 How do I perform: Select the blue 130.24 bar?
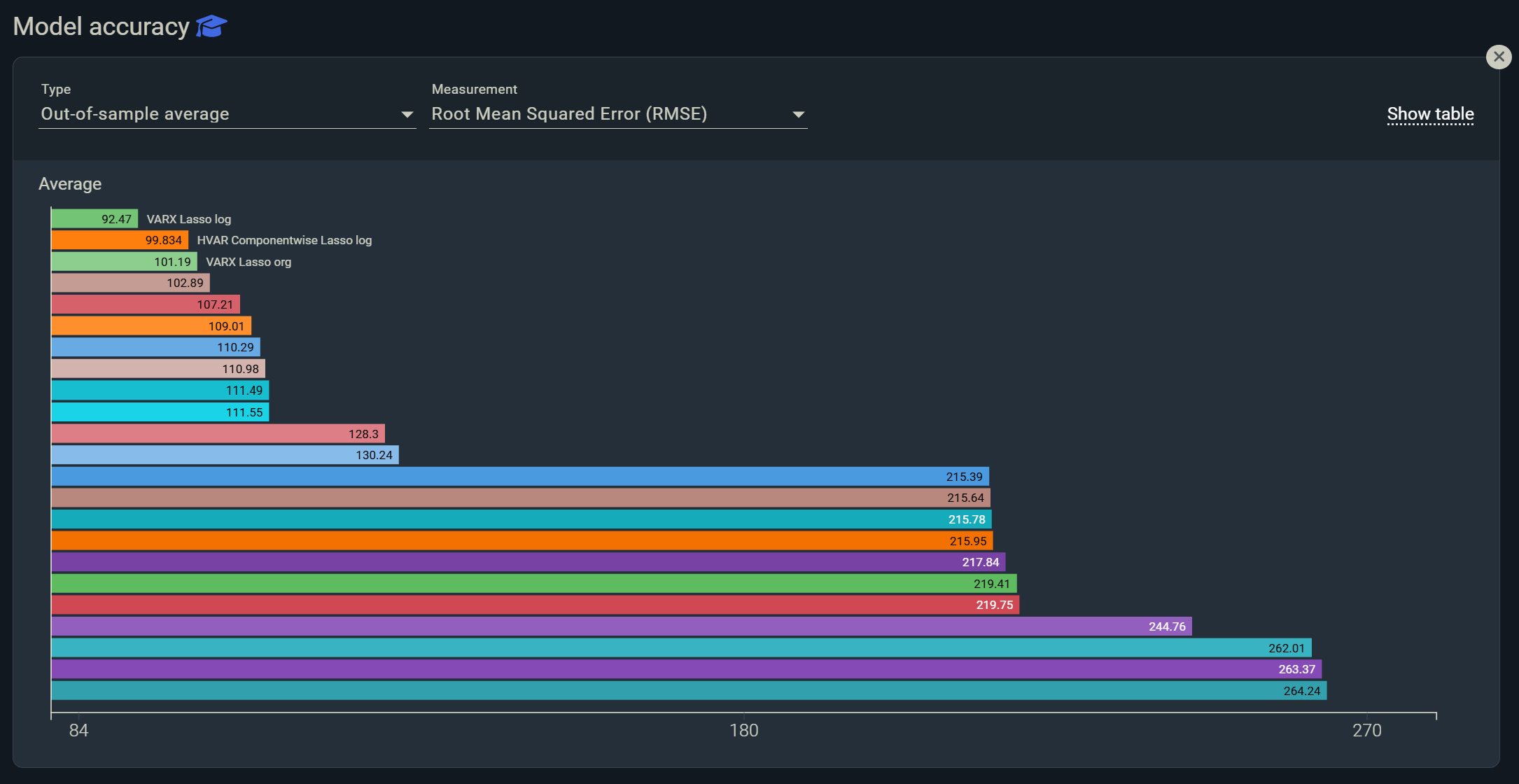224,455
